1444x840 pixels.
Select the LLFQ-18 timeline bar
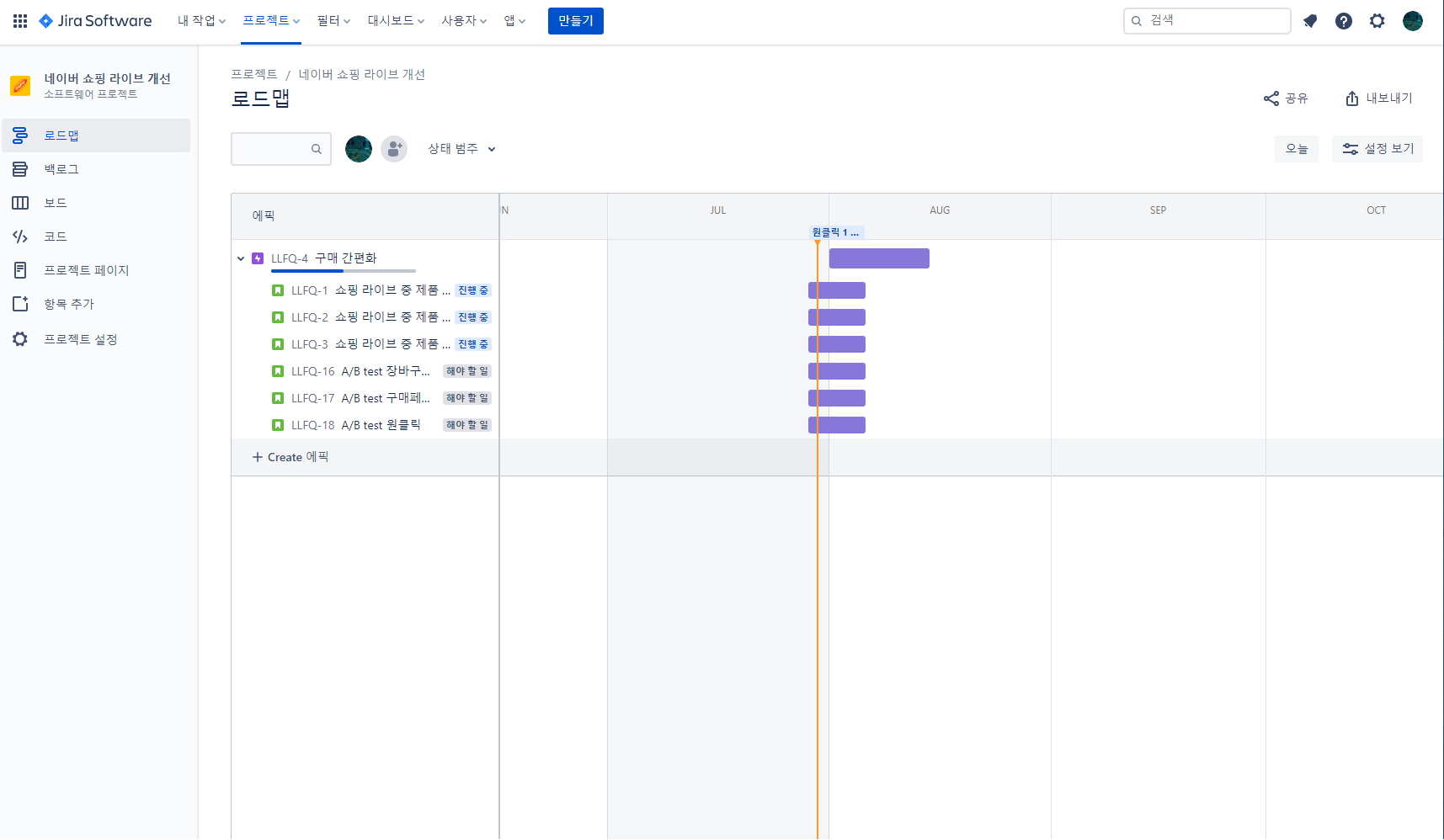point(837,425)
